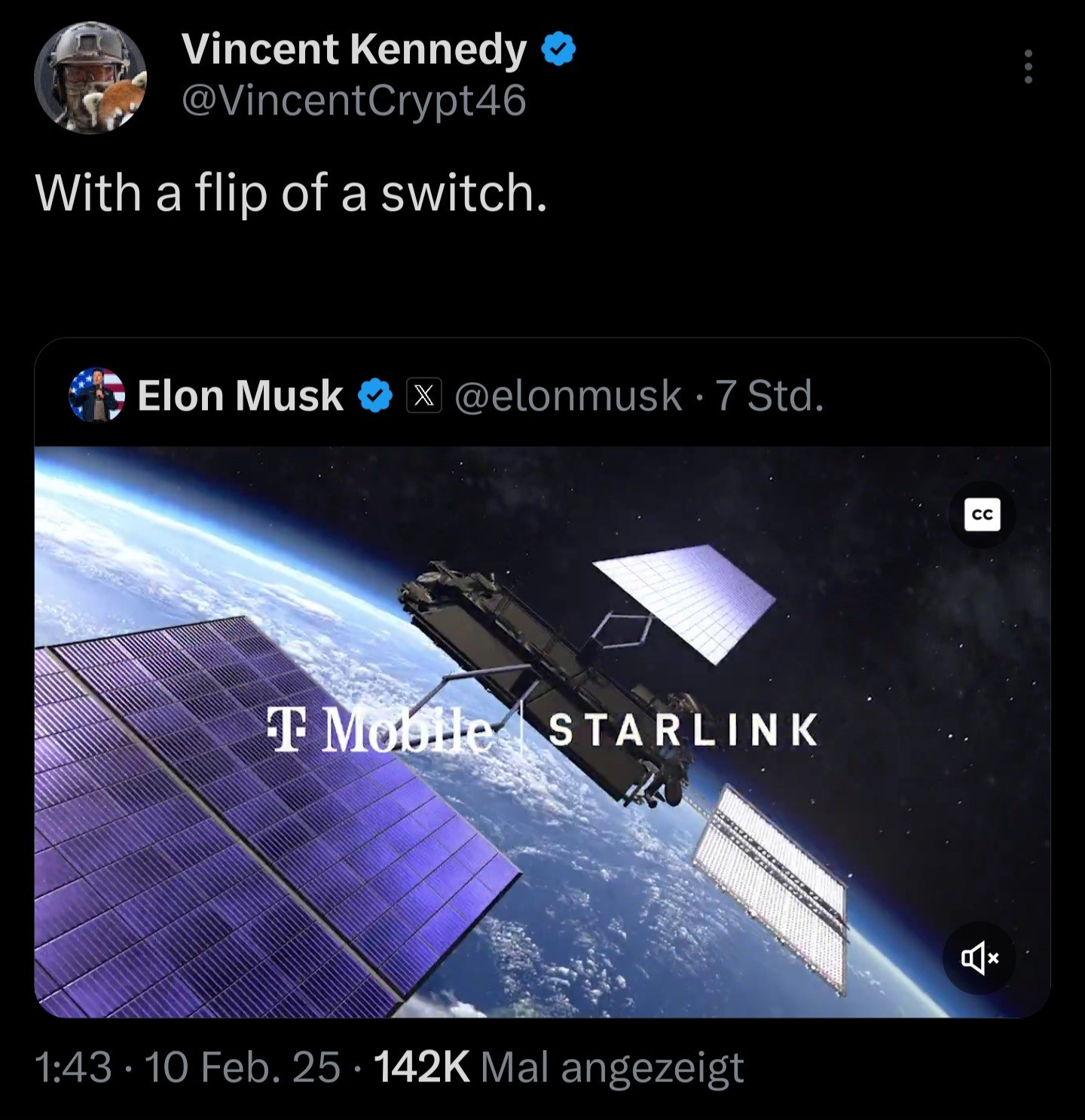Open the @elonmusk handle
Viewport: 1085px width, 1120px height.
[568, 396]
